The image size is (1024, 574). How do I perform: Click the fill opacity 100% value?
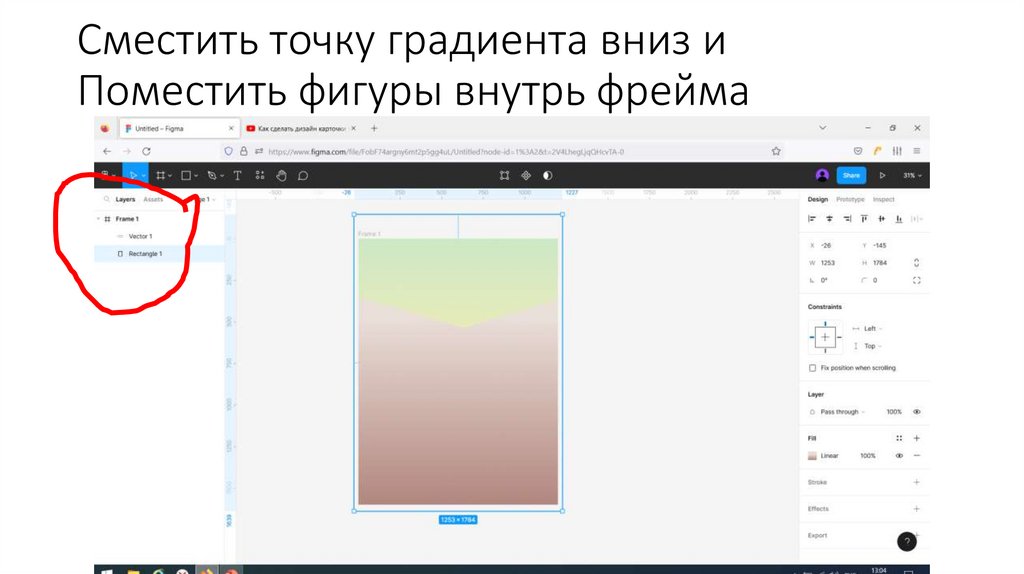[x=867, y=456]
